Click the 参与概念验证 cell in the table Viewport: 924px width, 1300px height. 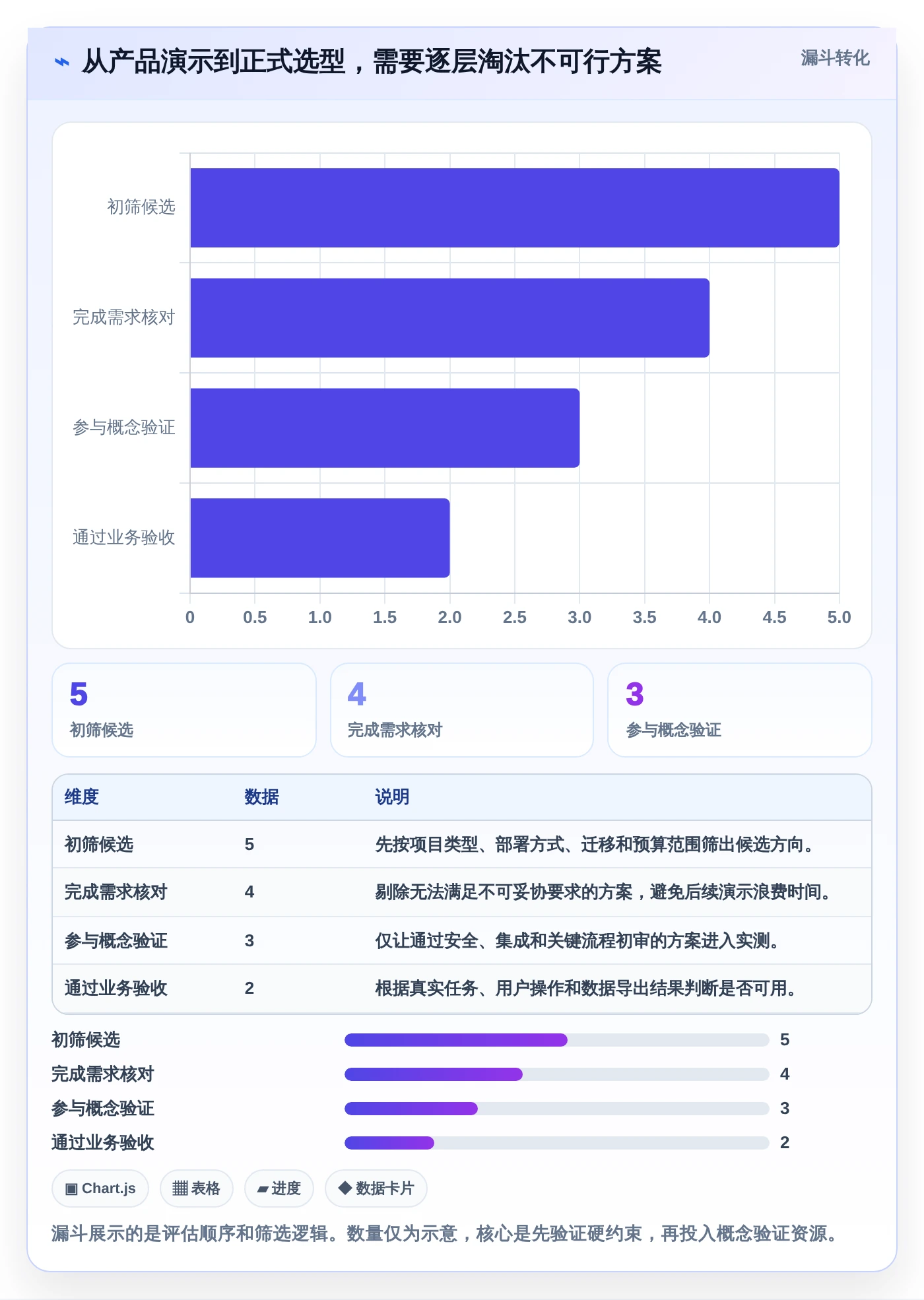tap(116, 941)
